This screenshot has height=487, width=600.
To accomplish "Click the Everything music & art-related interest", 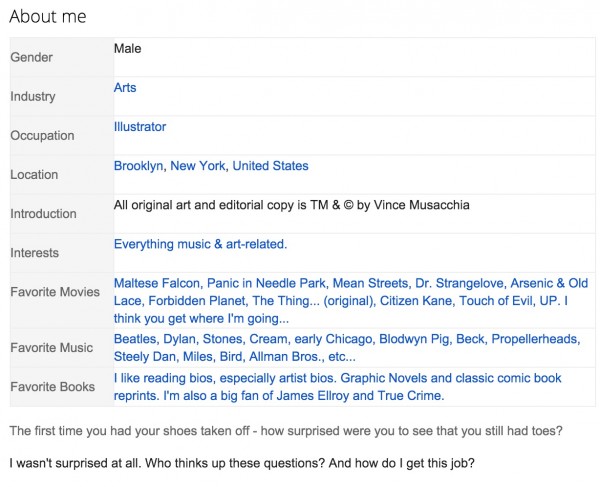I will point(200,244).
